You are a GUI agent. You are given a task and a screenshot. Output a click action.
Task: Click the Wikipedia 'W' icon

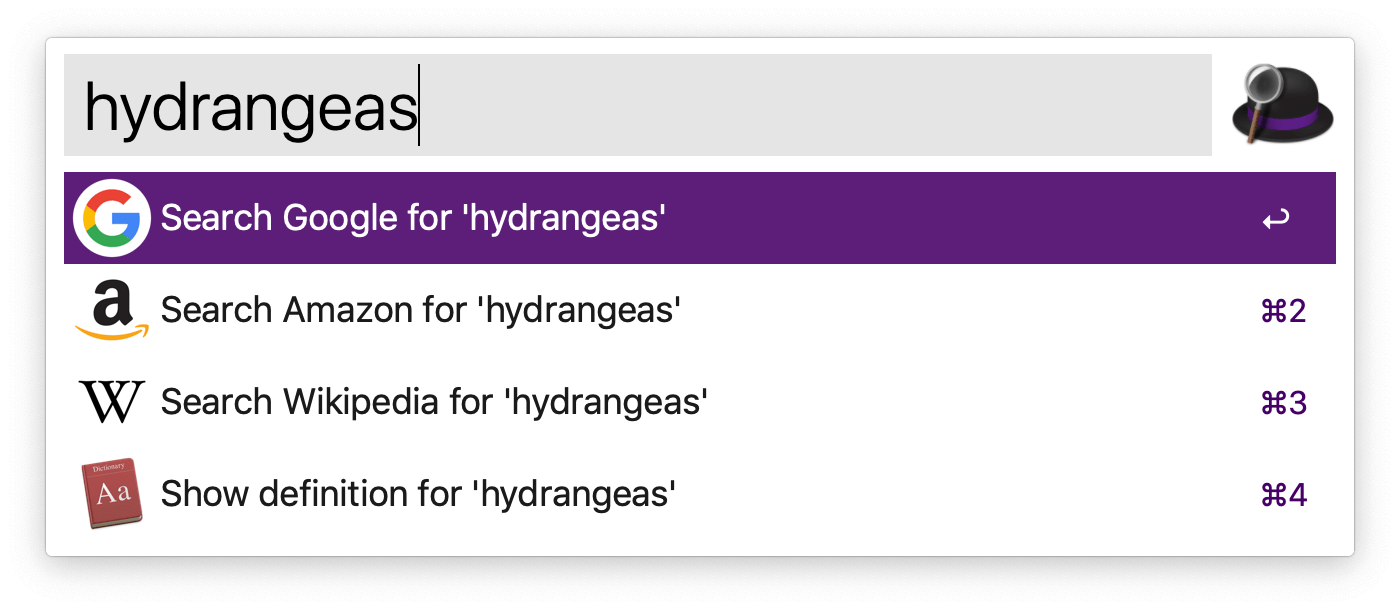pos(110,401)
